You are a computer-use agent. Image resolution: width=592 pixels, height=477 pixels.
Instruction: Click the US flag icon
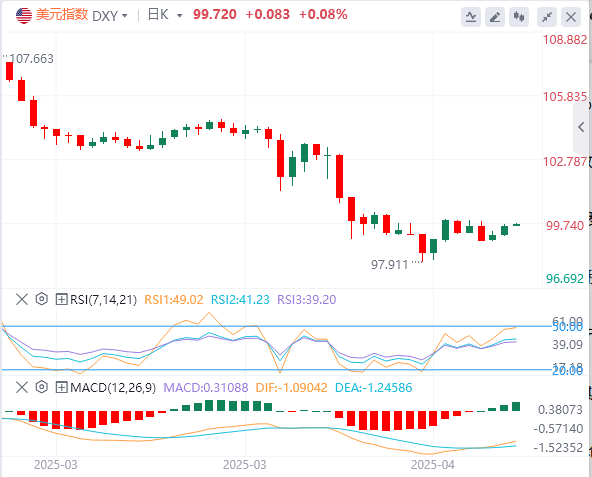24,15
